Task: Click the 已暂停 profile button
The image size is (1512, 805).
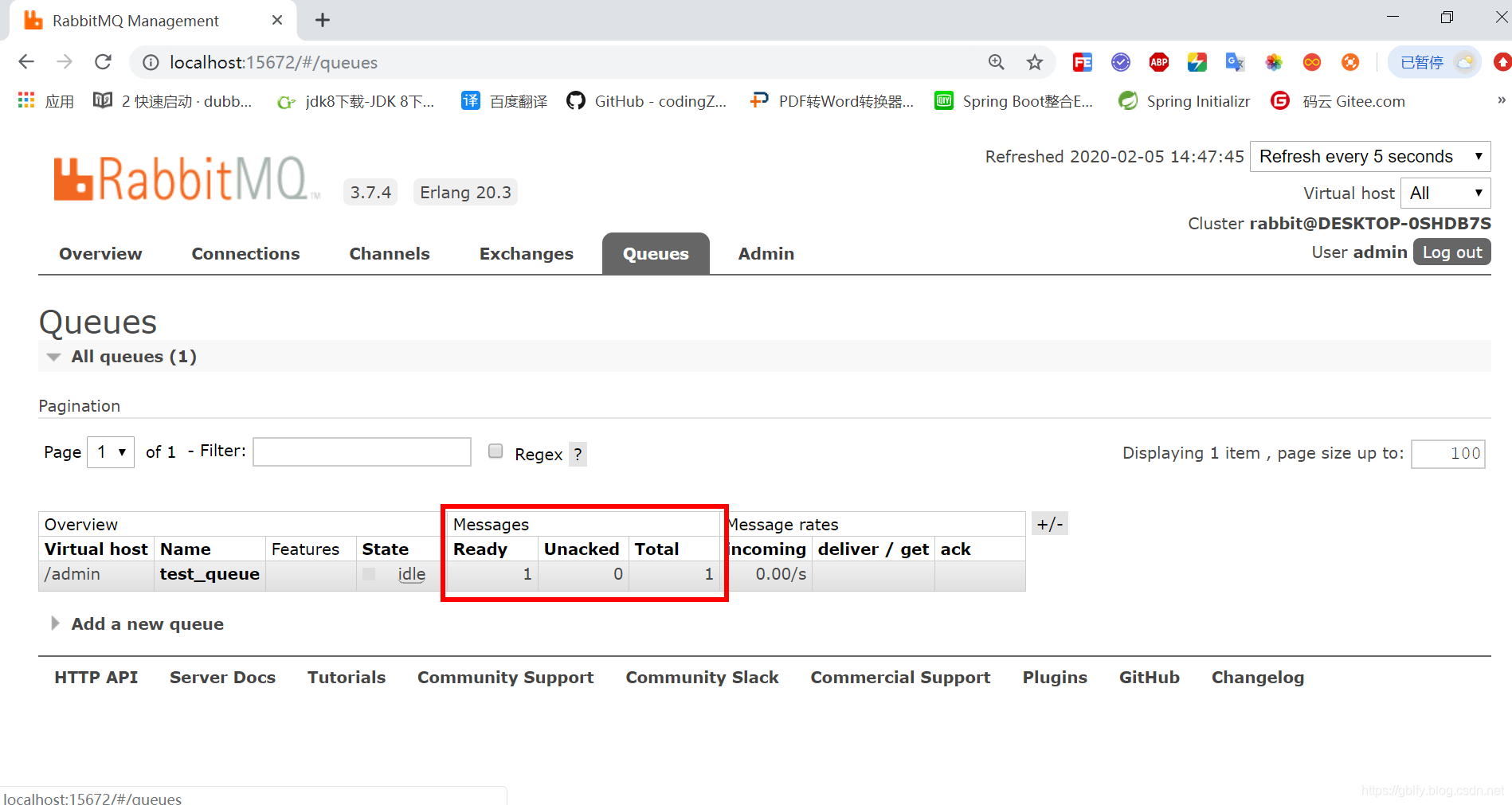Action: (x=1435, y=62)
